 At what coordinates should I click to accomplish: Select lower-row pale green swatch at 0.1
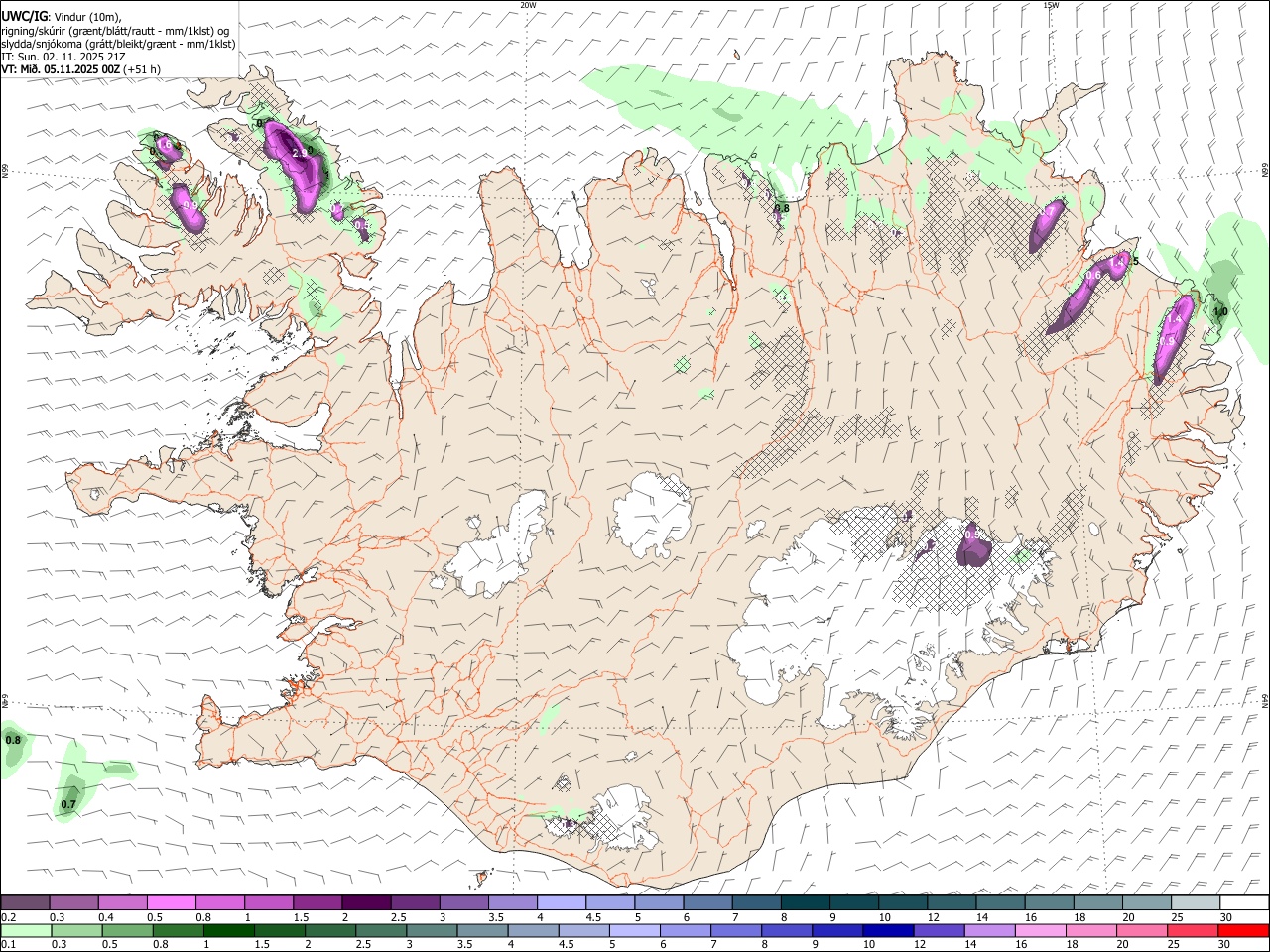(26, 930)
